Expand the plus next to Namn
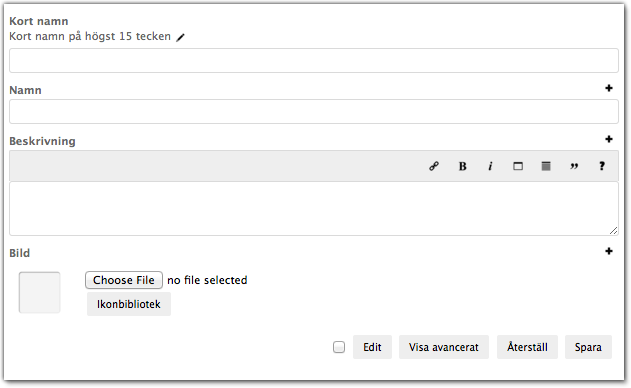 click(609, 88)
